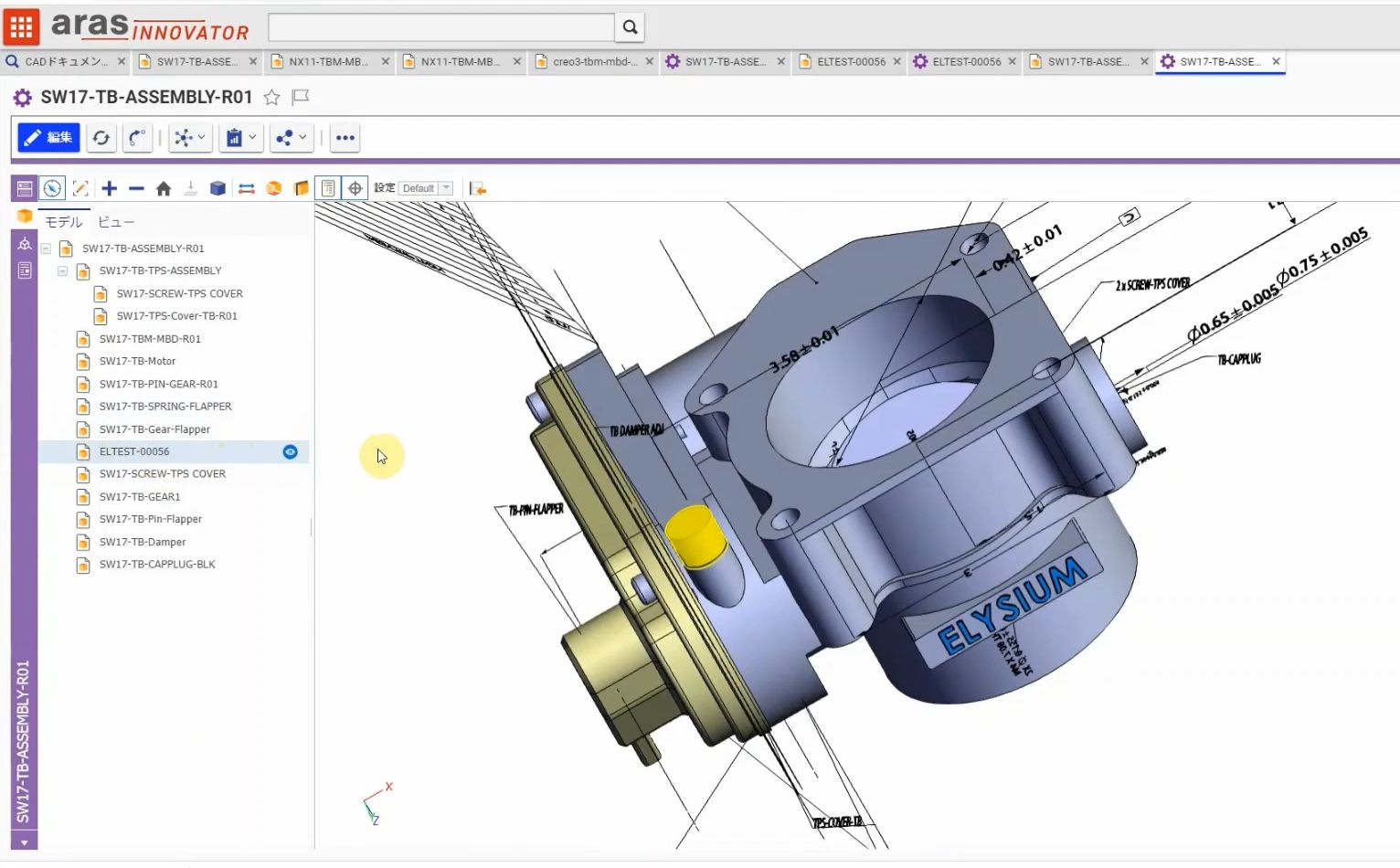The width and height of the screenshot is (1400, 868).
Task: Open the share dropdown
Action: click(x=292, y=138)
